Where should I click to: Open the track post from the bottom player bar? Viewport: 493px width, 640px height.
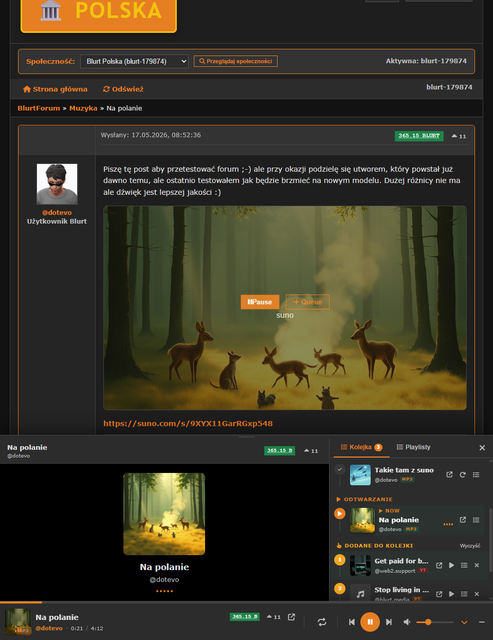pos(291,617)
